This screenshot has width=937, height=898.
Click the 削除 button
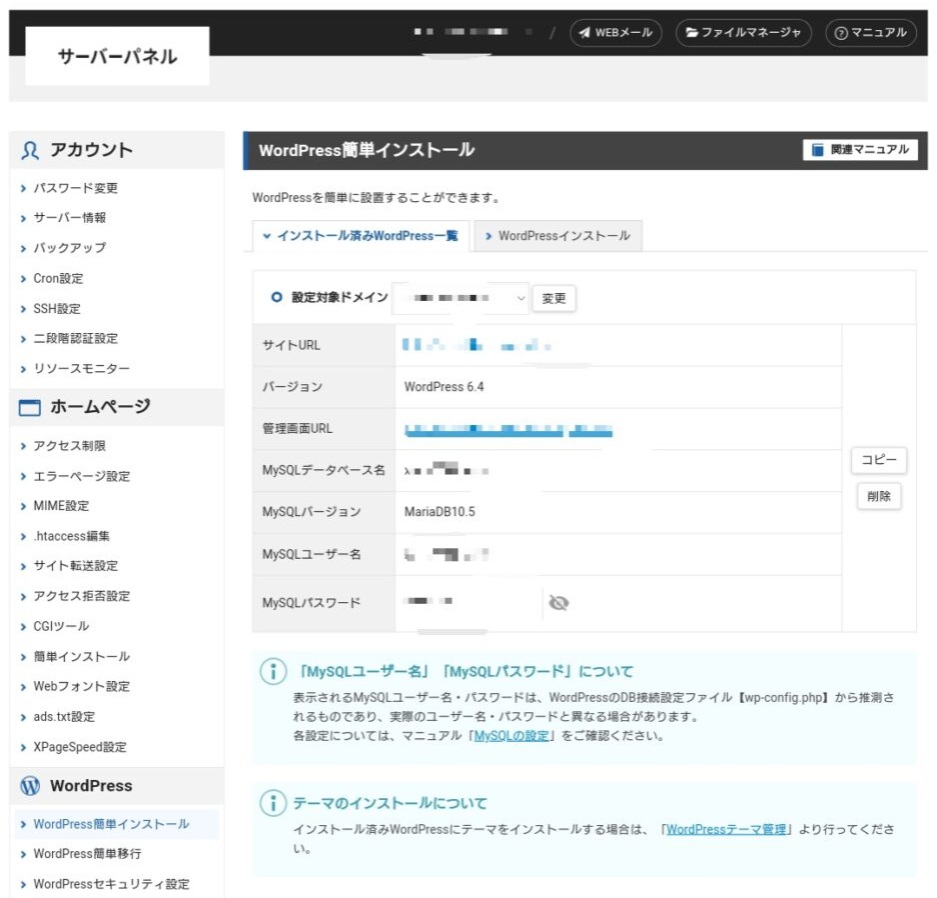(878, 496)
